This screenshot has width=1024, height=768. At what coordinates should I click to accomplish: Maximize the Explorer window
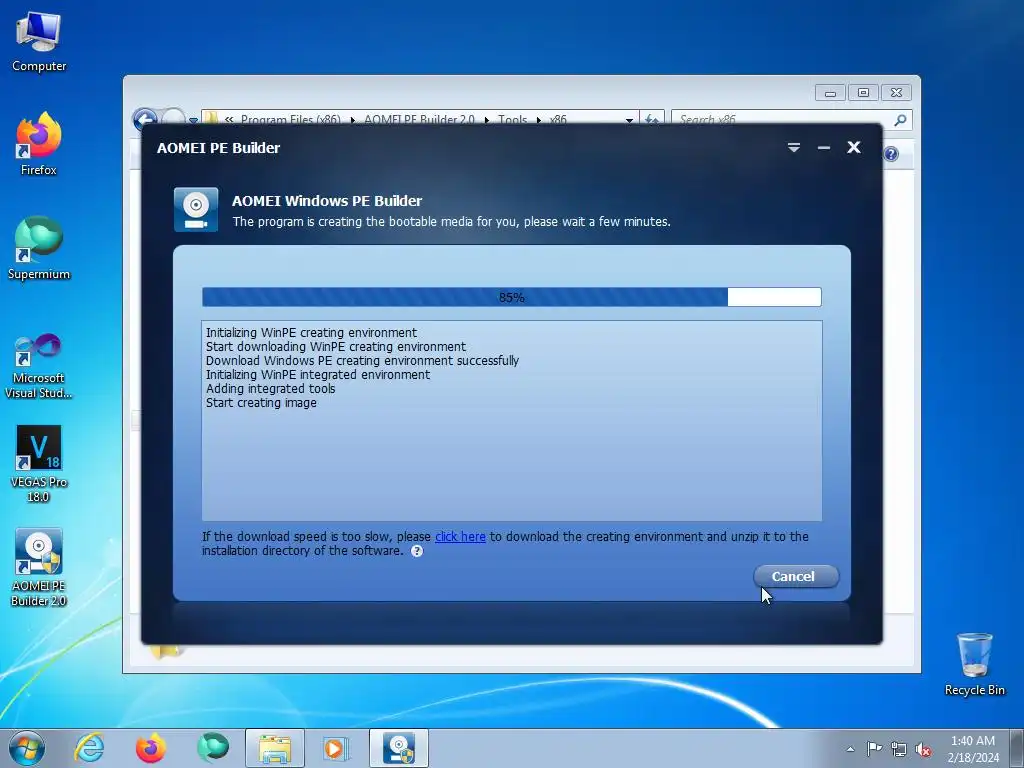coord(863,93)
